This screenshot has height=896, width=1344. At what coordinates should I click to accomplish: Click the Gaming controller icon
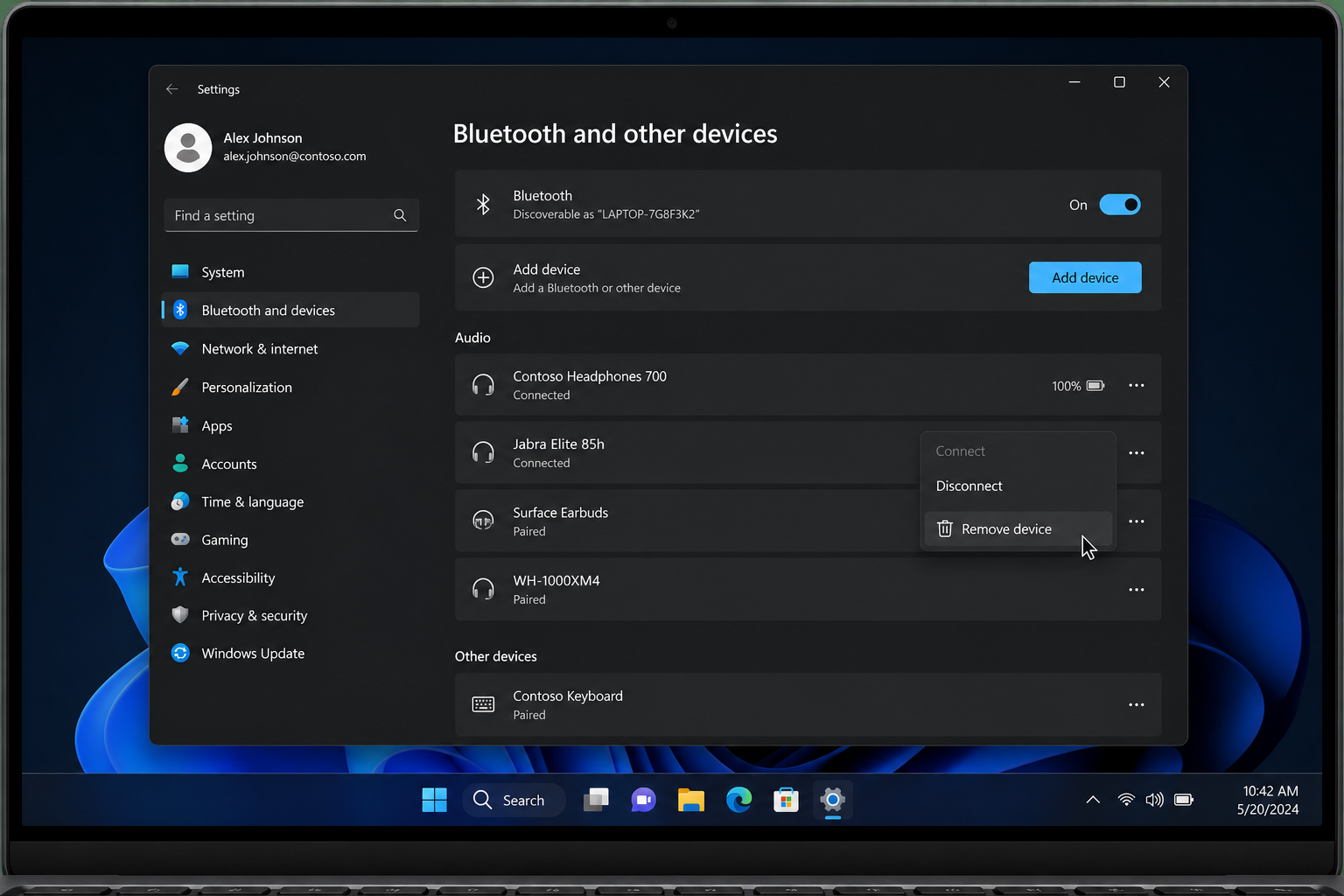coord(180,539)
